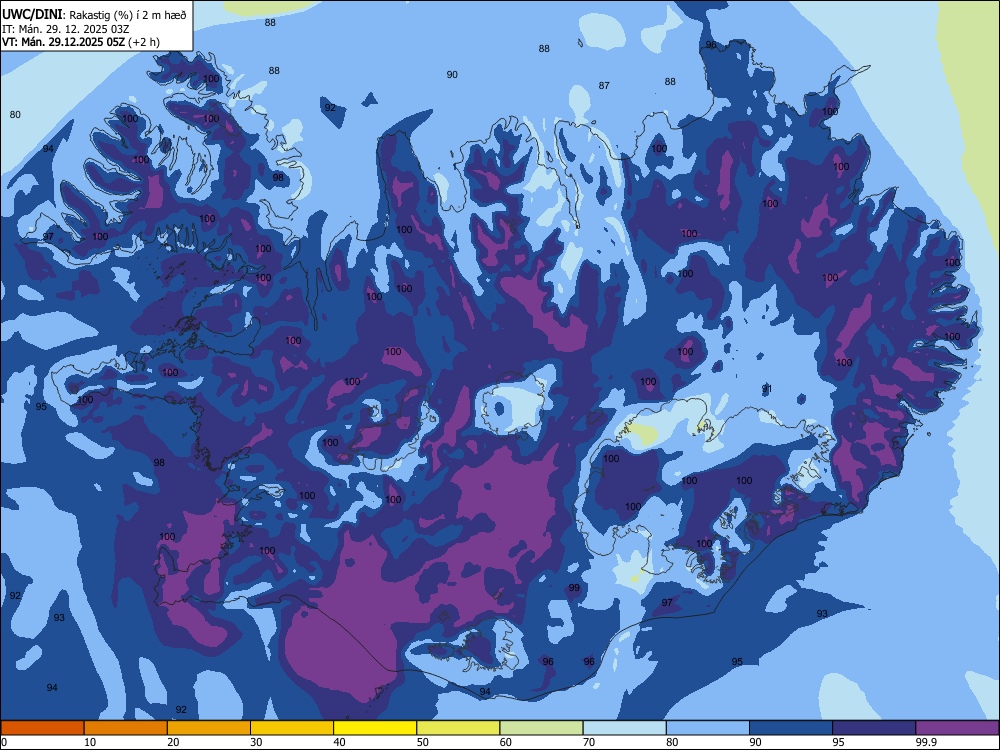Click the legend tick label '60'
The image size is (1000, 750).
coord(506,742)
